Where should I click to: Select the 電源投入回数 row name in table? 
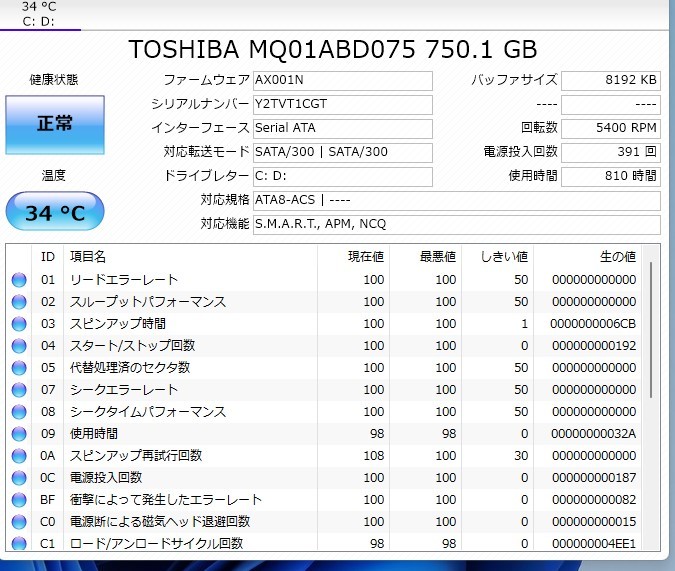(x=106, y=478)
